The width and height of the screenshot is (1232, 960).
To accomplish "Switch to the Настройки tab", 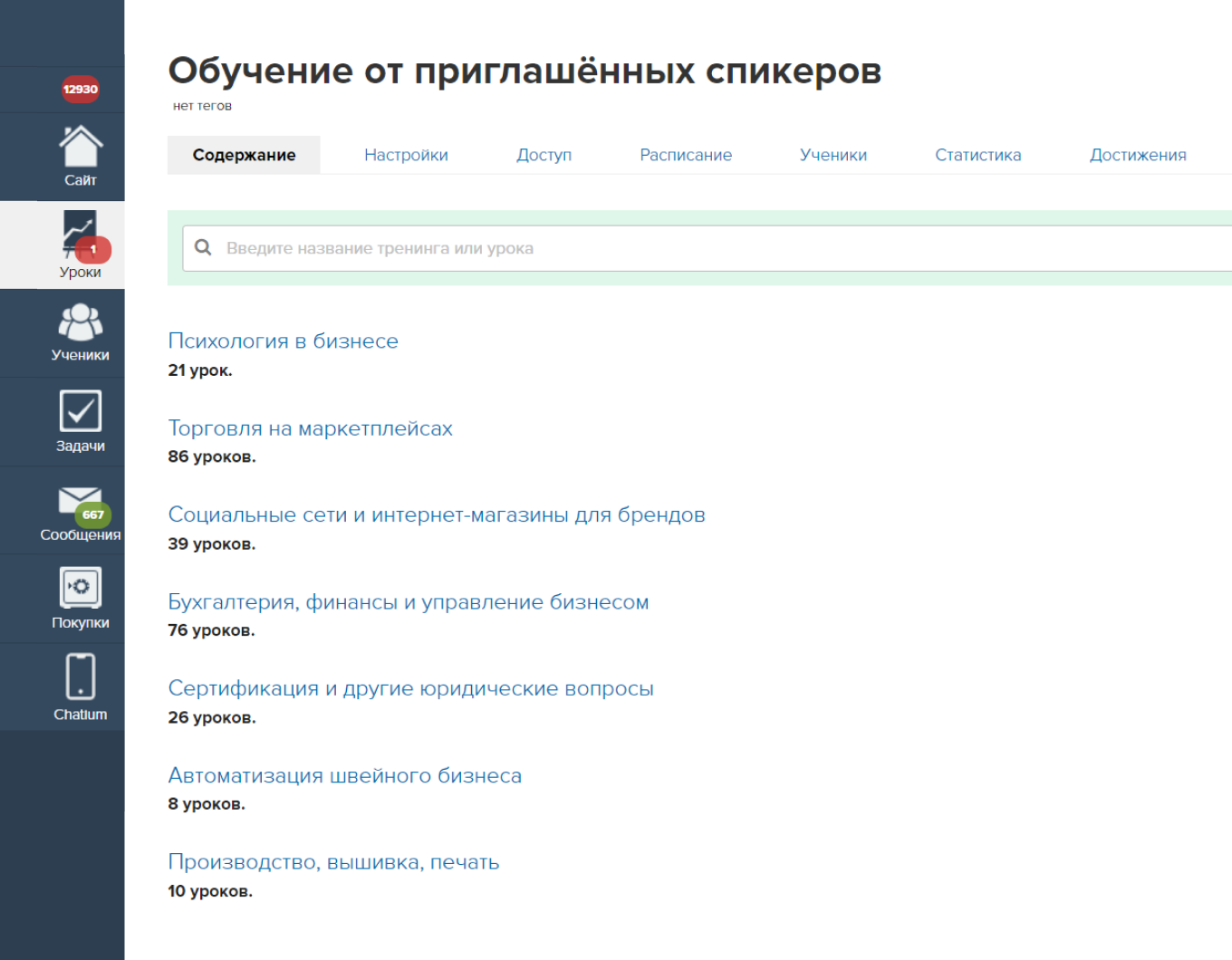I will [406, 155].
